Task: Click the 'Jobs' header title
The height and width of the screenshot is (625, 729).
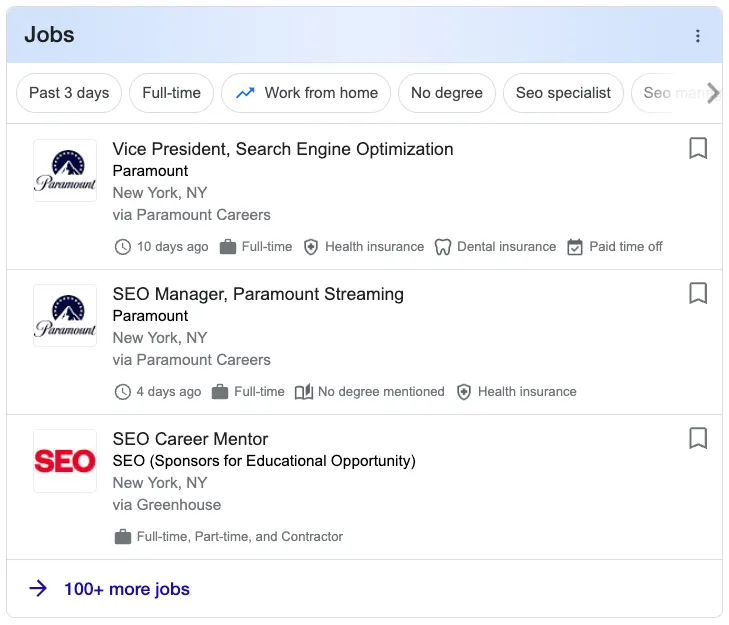Action: [x=49, y=35]
